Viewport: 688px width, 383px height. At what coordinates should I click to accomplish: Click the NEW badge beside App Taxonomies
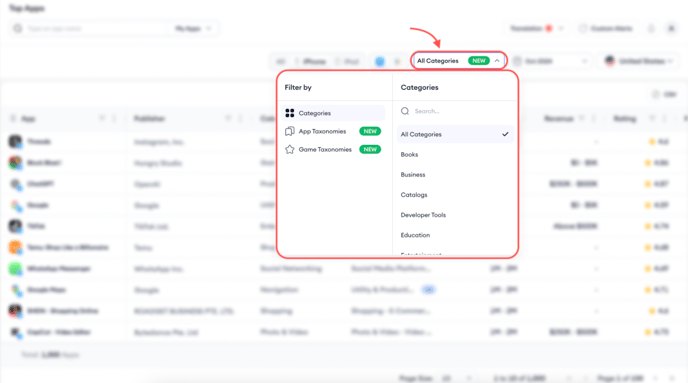pyautogui.click(x=370, y=131)
